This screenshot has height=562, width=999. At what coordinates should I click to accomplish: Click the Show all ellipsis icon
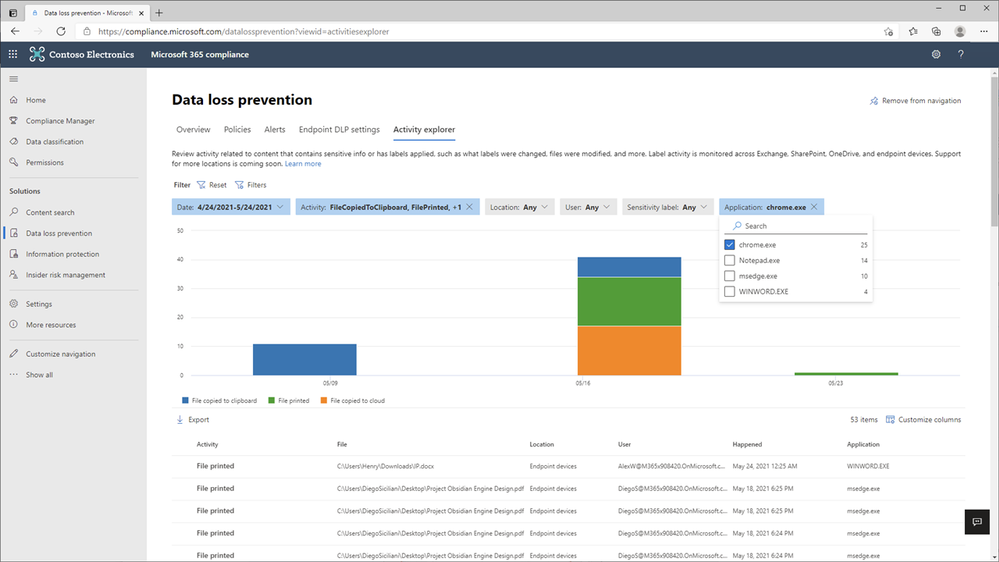[x=14, y=375]
